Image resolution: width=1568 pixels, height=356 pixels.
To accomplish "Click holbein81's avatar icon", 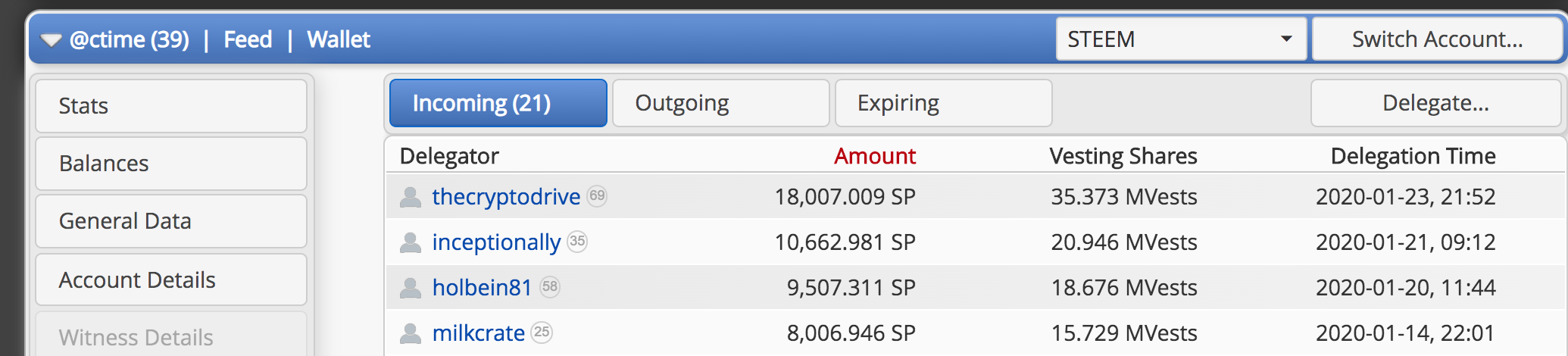I will point(411,288).
